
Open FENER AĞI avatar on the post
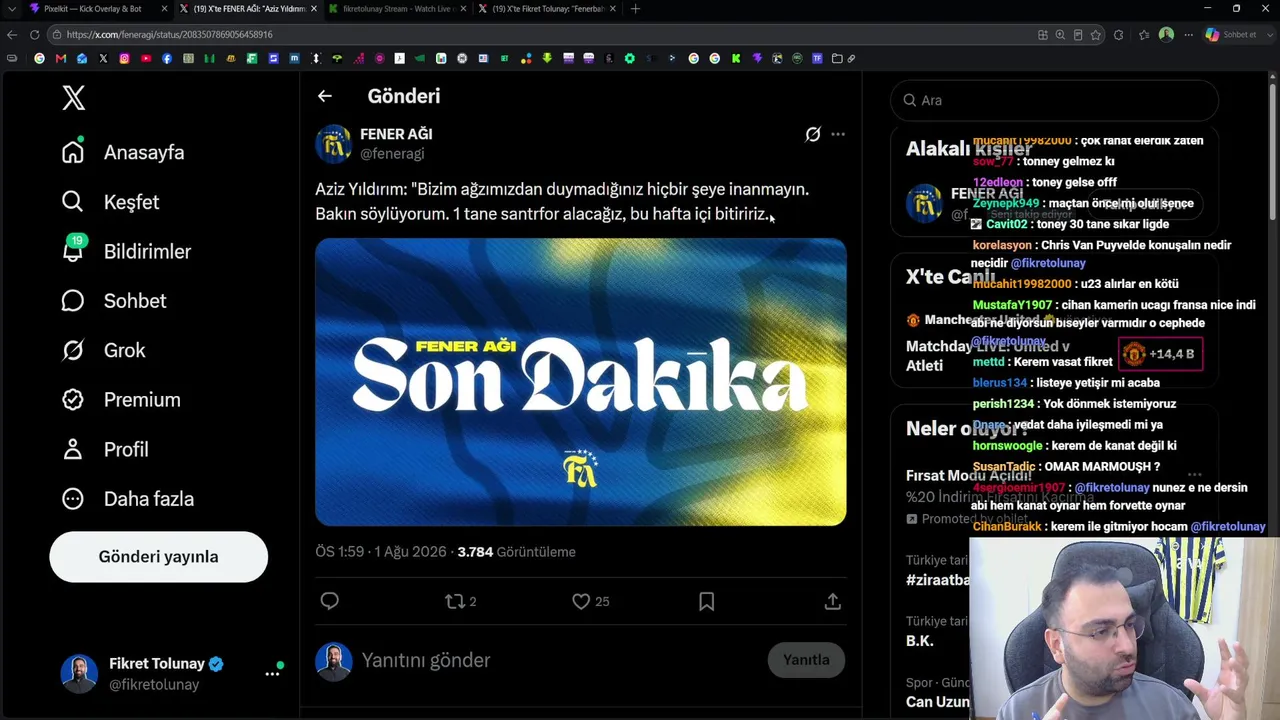333,144
